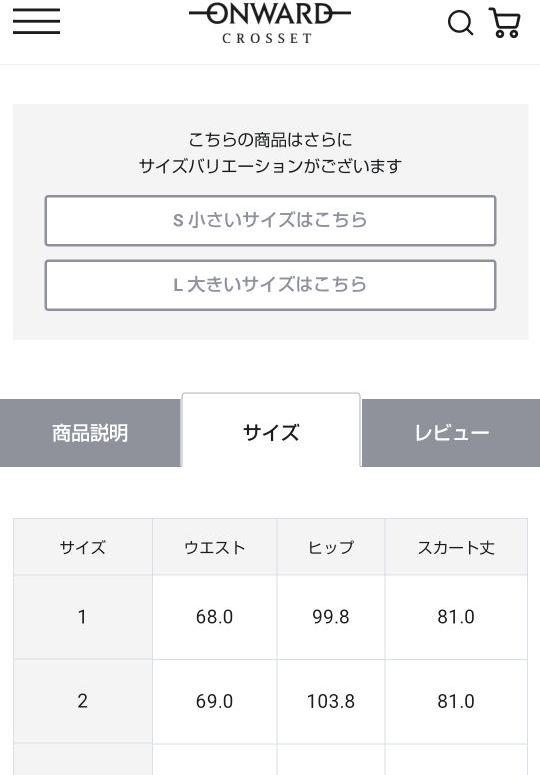540x775 pixels.
Task: Click the ウエスト column header
Action: coord(214,547)
